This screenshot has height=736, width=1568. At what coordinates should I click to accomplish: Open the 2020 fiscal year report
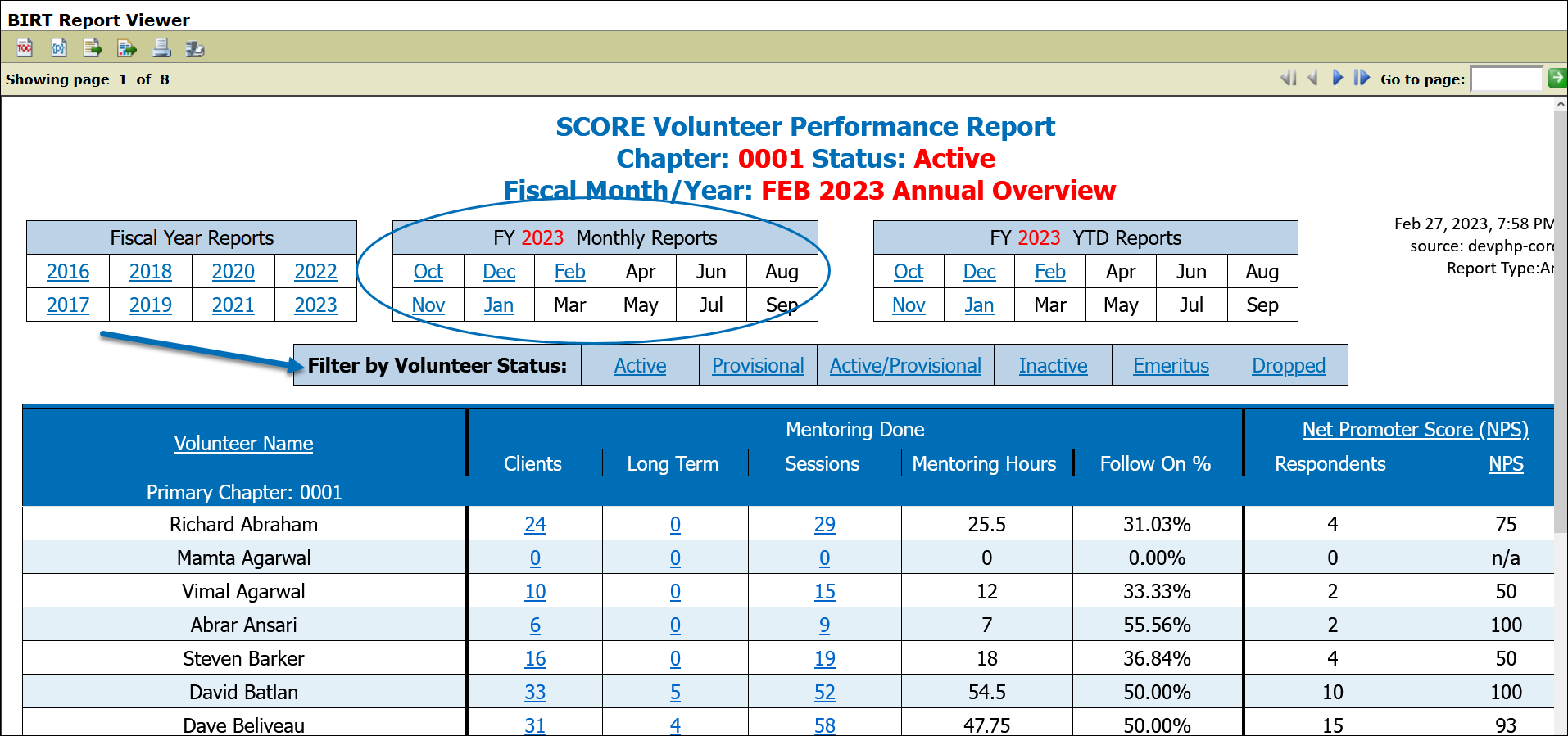233,272
